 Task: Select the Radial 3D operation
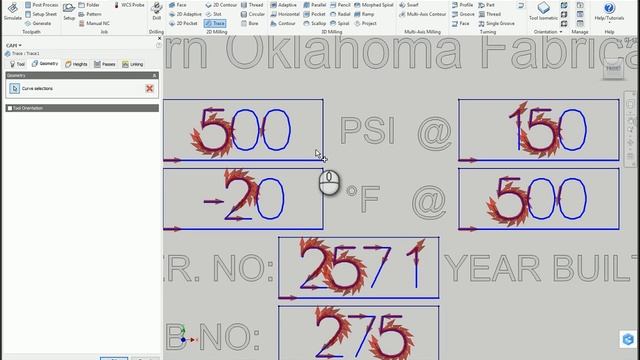click(x=340, y=14)
